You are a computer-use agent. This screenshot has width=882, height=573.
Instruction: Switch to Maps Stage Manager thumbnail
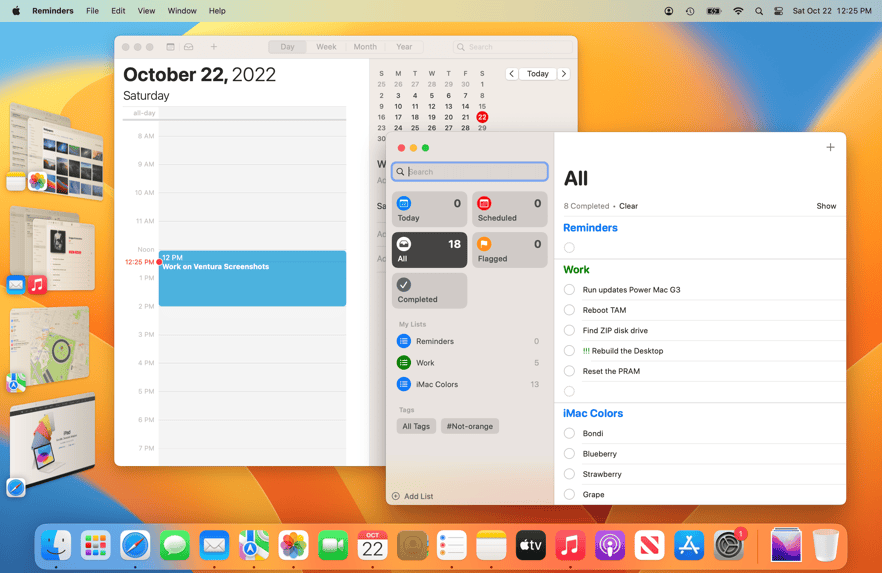pos(50,345)
